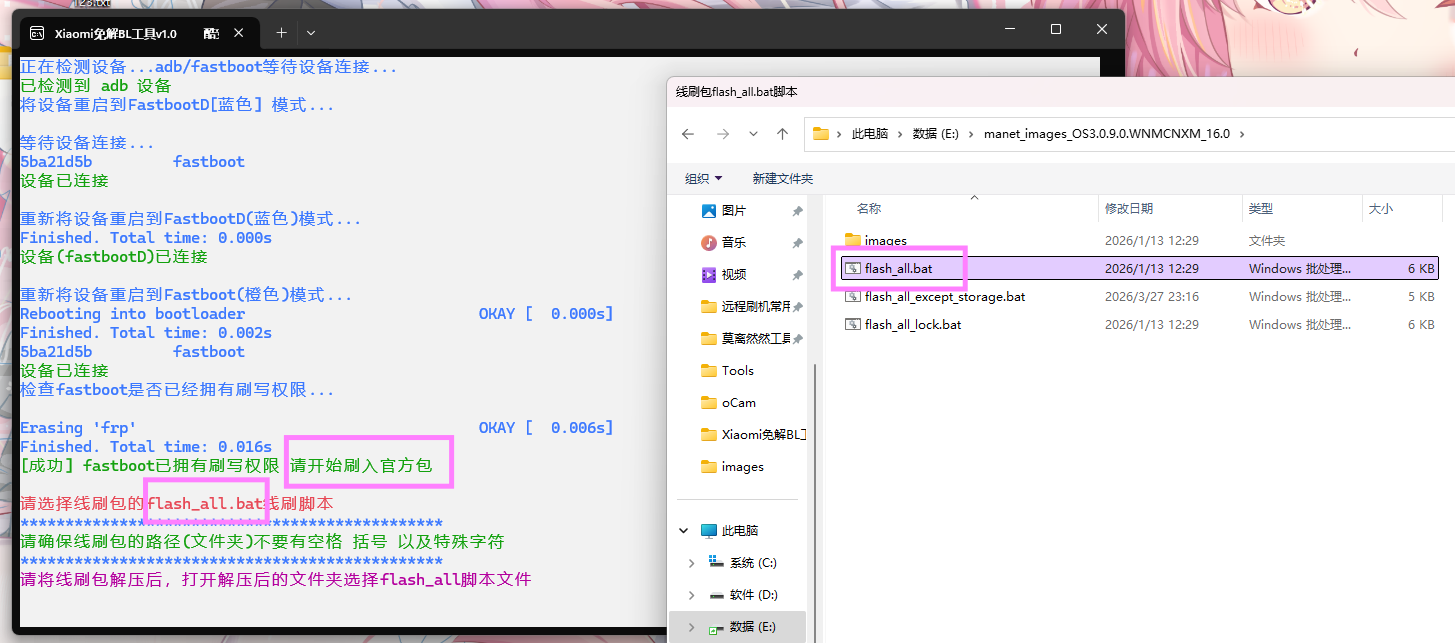This screenshot has height=643, width=1455.
Task: Select the Pictures (图片) quick access icon
Action: coord(708,211)
